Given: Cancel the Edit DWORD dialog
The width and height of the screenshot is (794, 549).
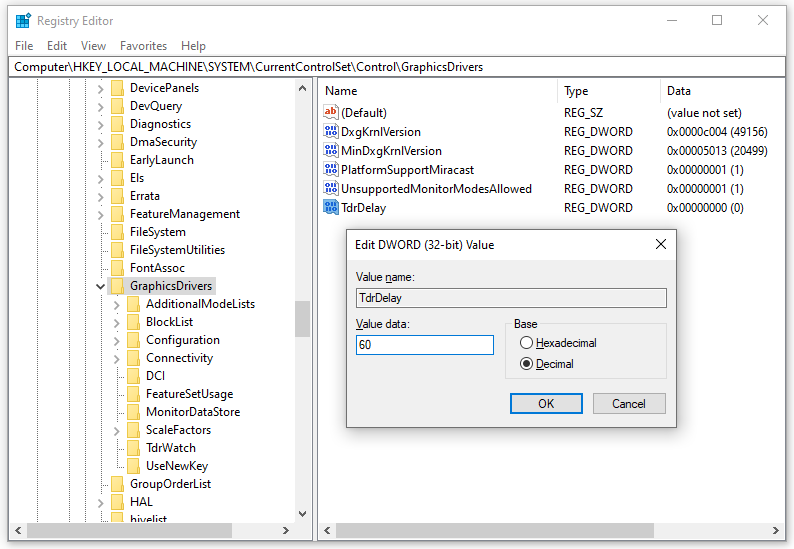Looking at the screenshot, I should [629, 403].
